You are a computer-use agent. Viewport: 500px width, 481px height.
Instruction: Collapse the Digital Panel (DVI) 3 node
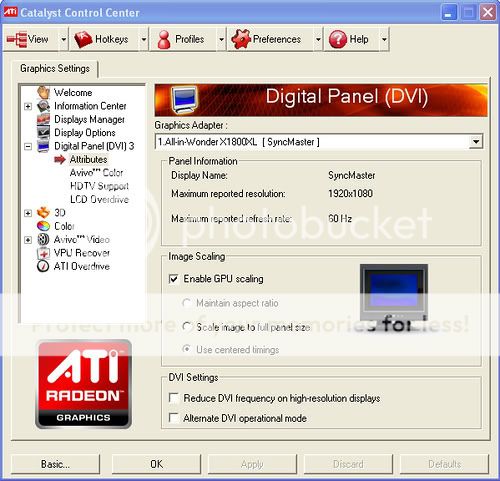click(28, 146)
